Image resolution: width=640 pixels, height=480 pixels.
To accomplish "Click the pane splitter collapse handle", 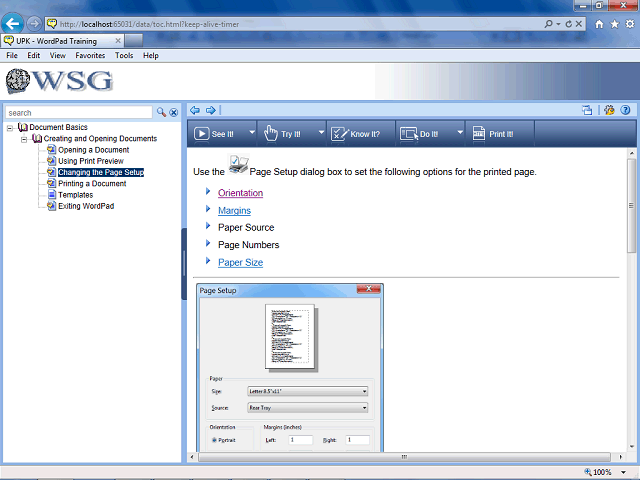I will click(184, 264).
